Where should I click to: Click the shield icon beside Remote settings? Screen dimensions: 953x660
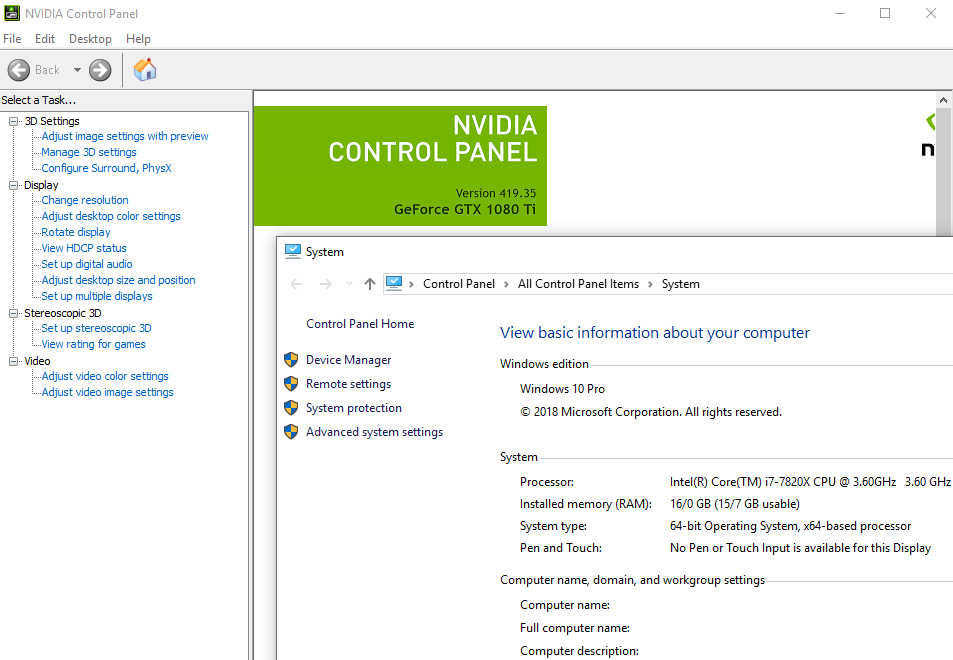click(291, 383)
